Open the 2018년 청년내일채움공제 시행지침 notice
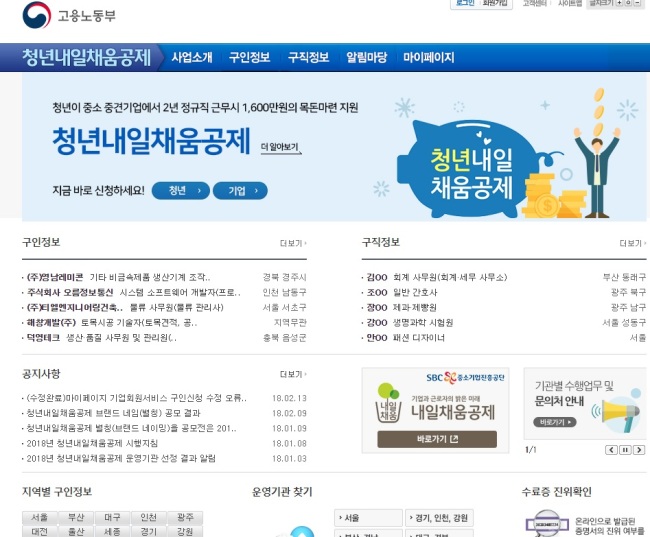Image resolution: width=650 pixels, height=537 pixels. [92, 443]
